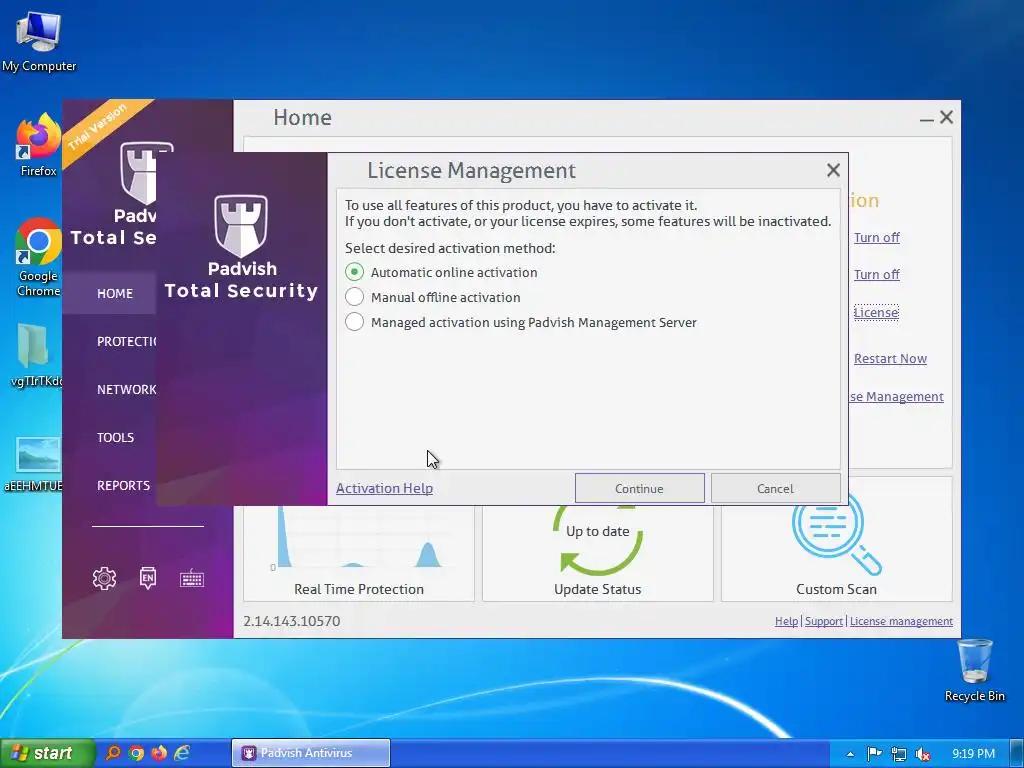
Task: Open the Real Time Protection chart tile
Action: [x=359, y=552]
